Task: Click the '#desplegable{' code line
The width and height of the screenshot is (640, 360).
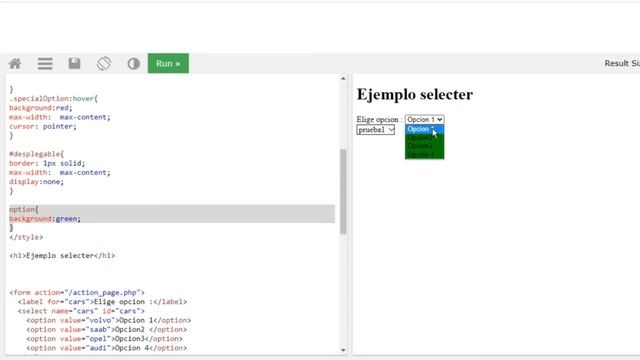Action: pos(37,154)
